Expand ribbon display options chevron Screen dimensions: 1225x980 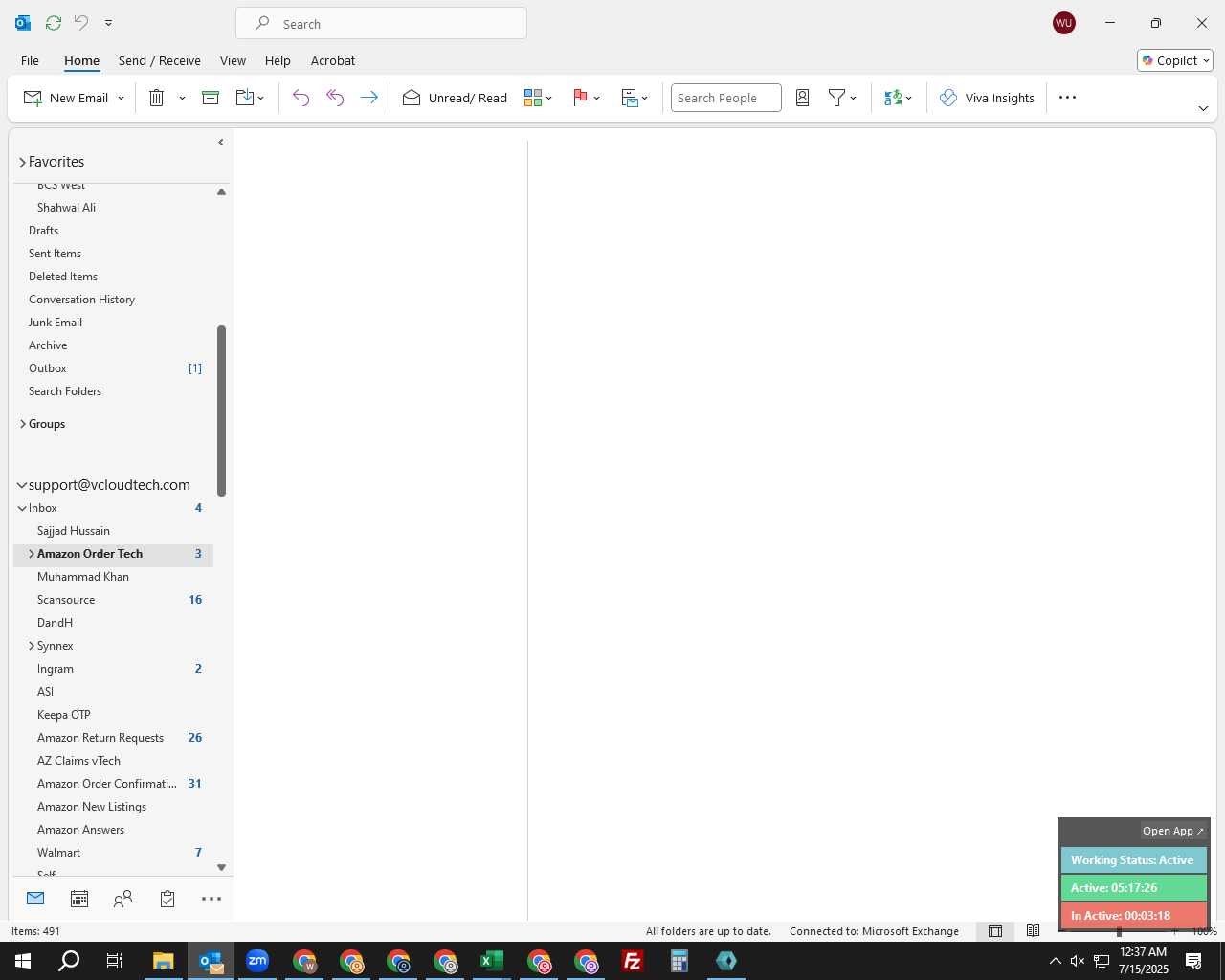(x=1203, y=108)
